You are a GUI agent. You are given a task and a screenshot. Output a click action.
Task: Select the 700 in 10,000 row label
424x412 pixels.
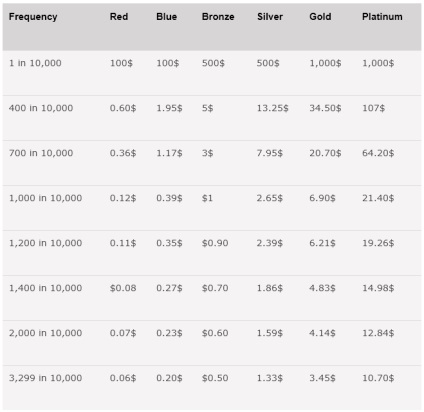point(41,153)
